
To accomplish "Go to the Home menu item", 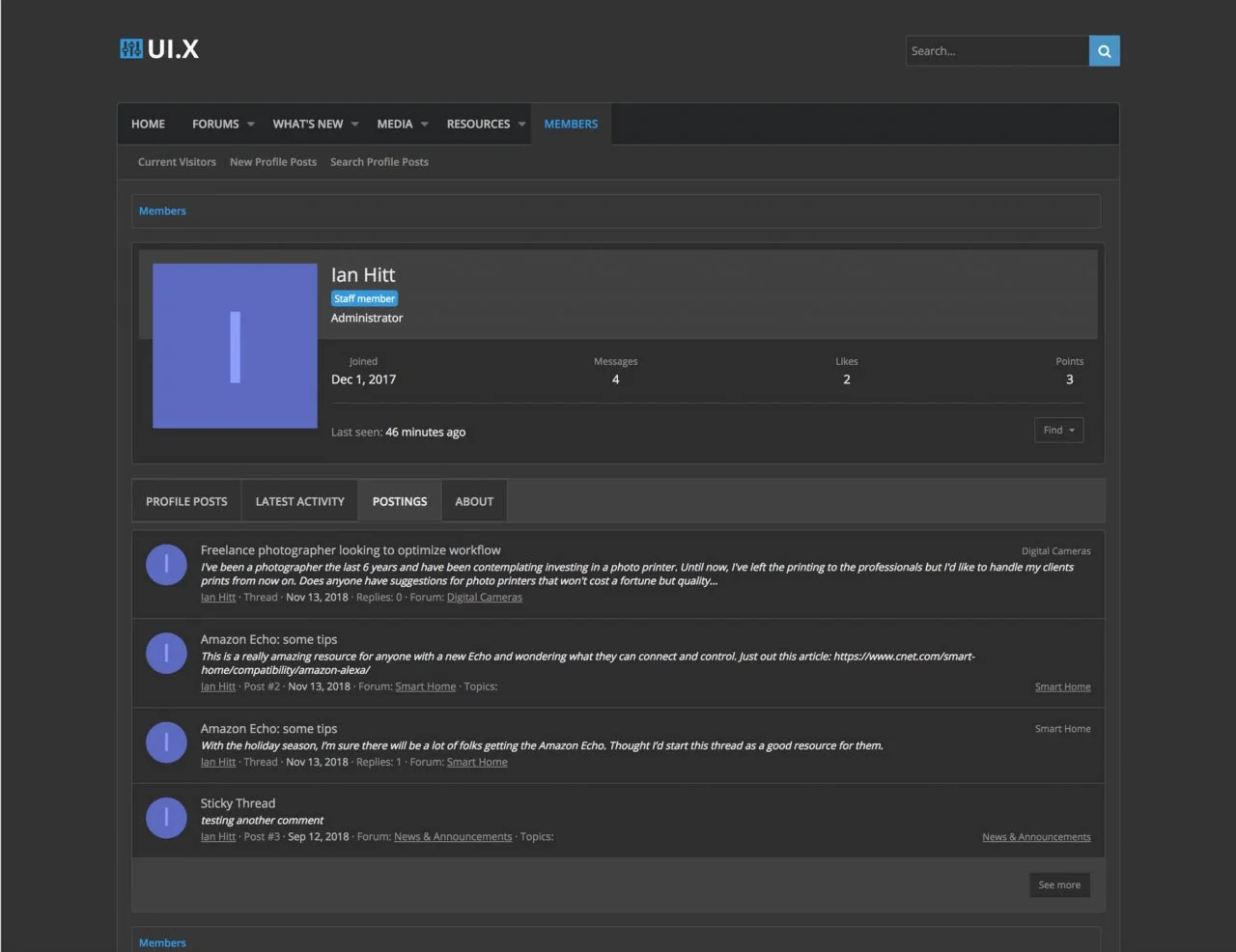I will pyautogui.click(x=148, y=125).
